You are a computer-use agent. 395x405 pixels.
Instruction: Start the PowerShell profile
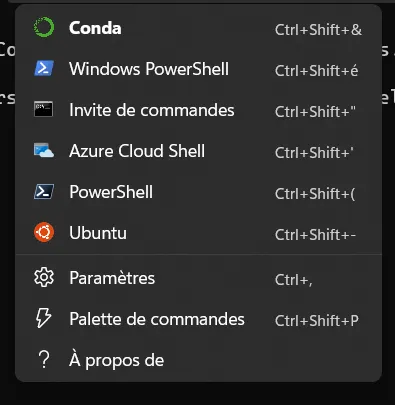(x=199, y=192)
